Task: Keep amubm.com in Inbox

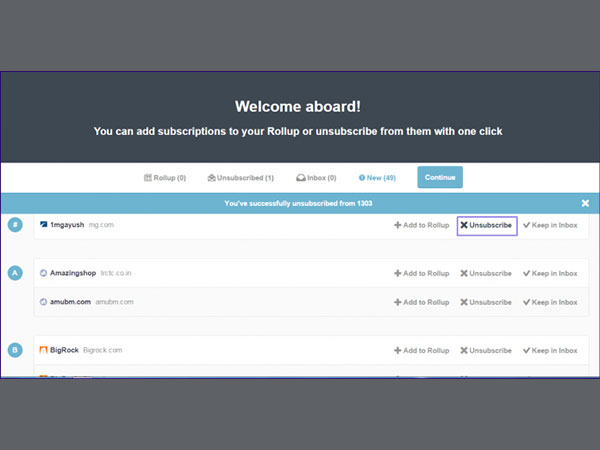Action: tap(550, 301)
